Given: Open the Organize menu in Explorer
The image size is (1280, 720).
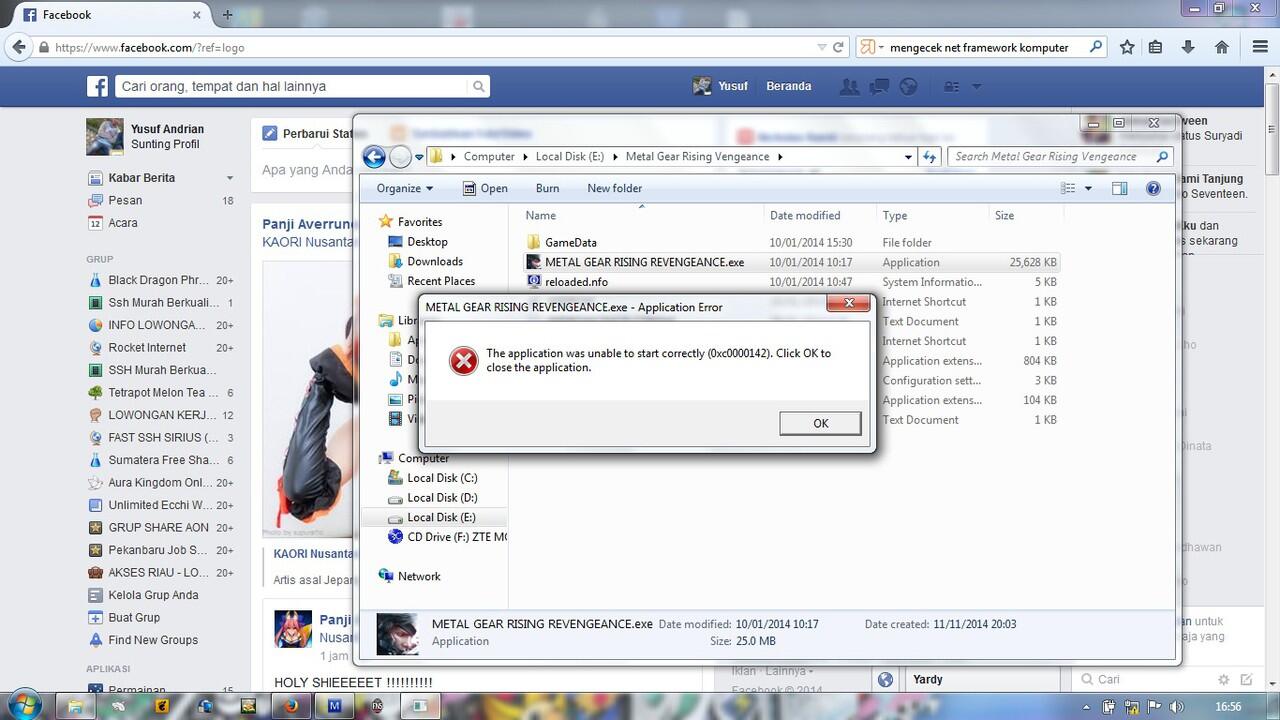Looking at the screenshot, I should (x=405, y=188).
